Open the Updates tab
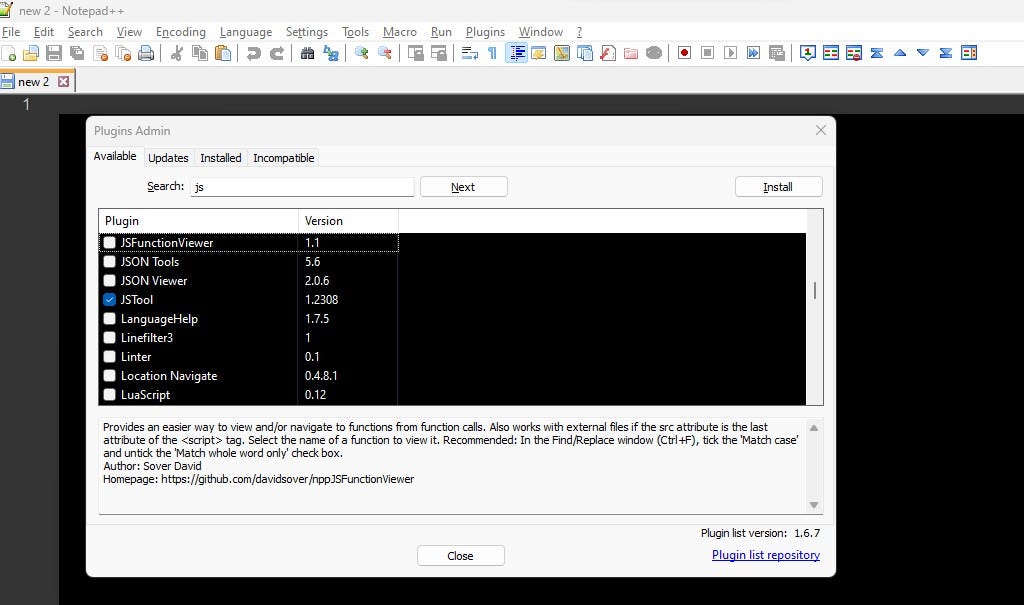This screenshot has width=1024, height=605. pos(168,157)
